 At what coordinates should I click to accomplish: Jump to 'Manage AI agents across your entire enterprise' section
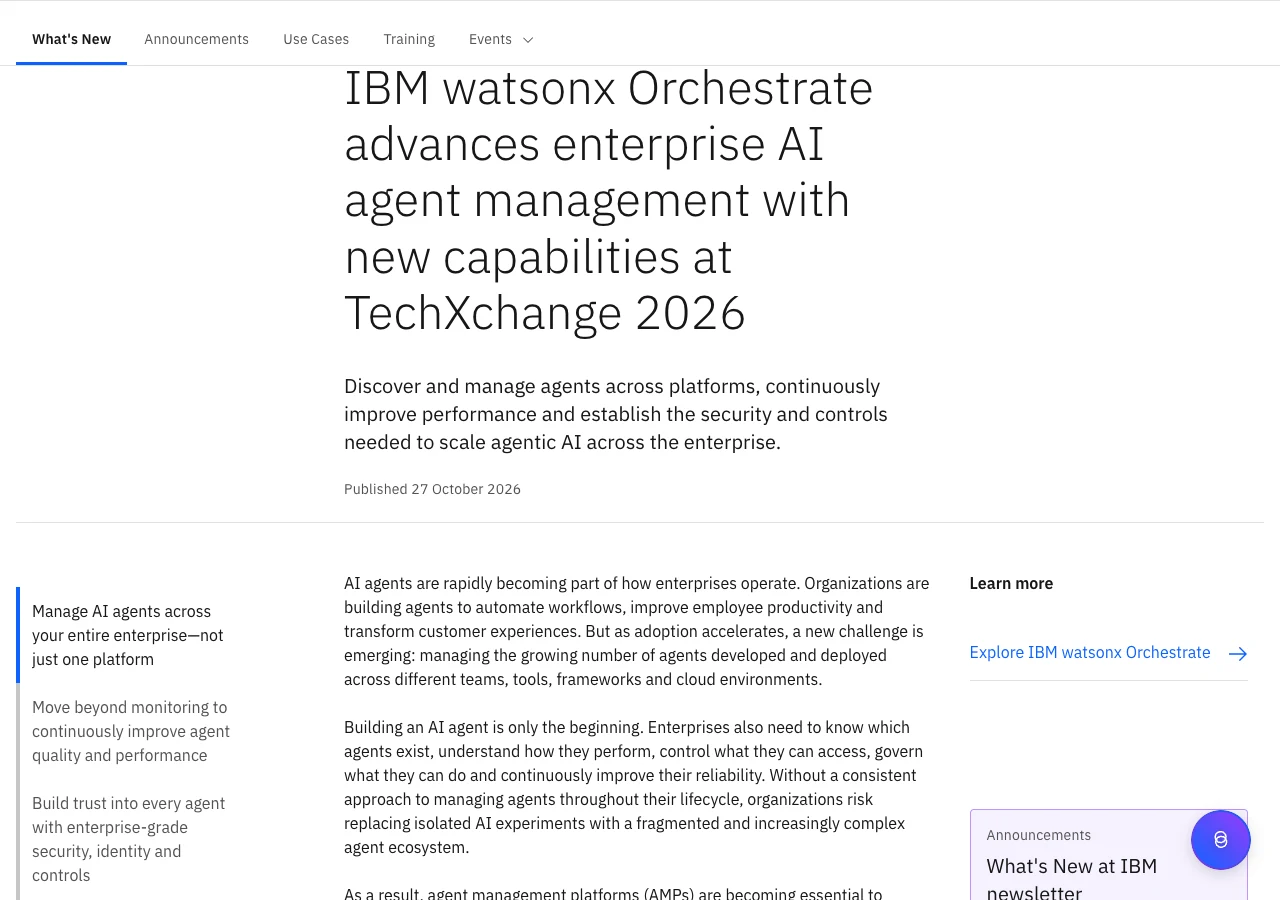128,635
